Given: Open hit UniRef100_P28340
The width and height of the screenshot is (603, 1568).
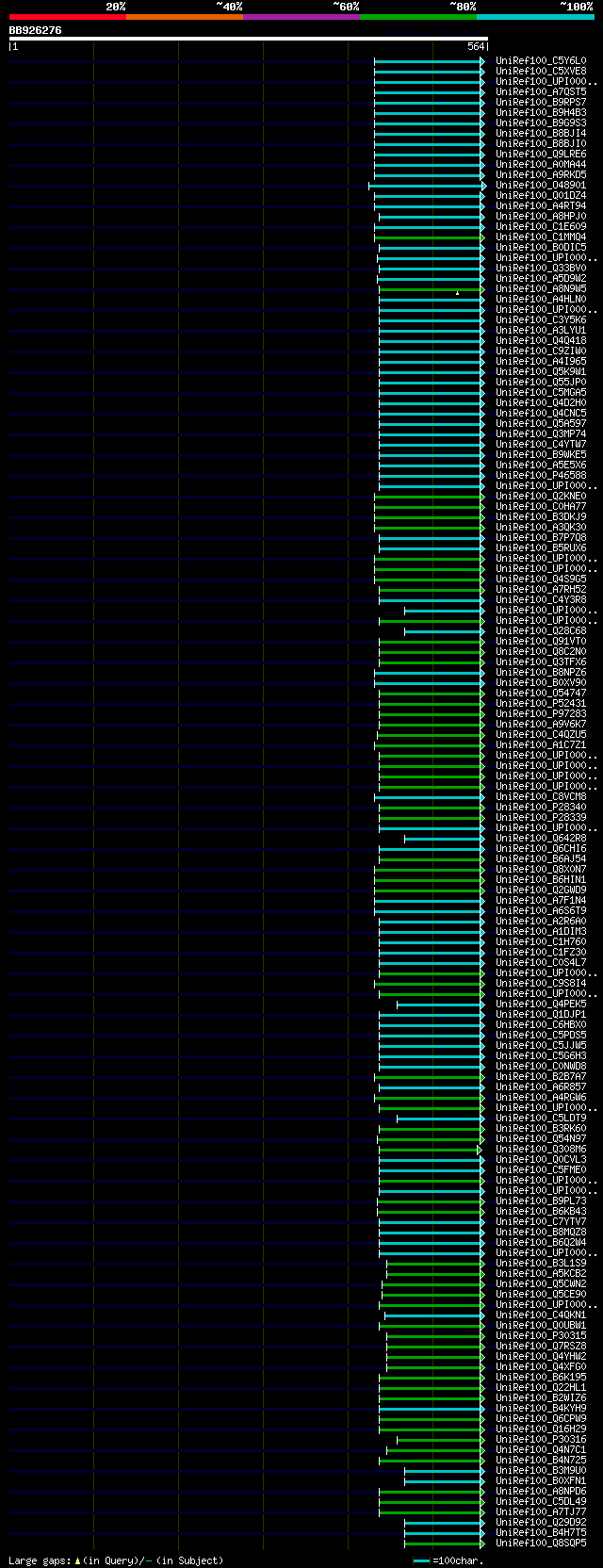Looking at the screenshot, I should click(x=541, y=807).
